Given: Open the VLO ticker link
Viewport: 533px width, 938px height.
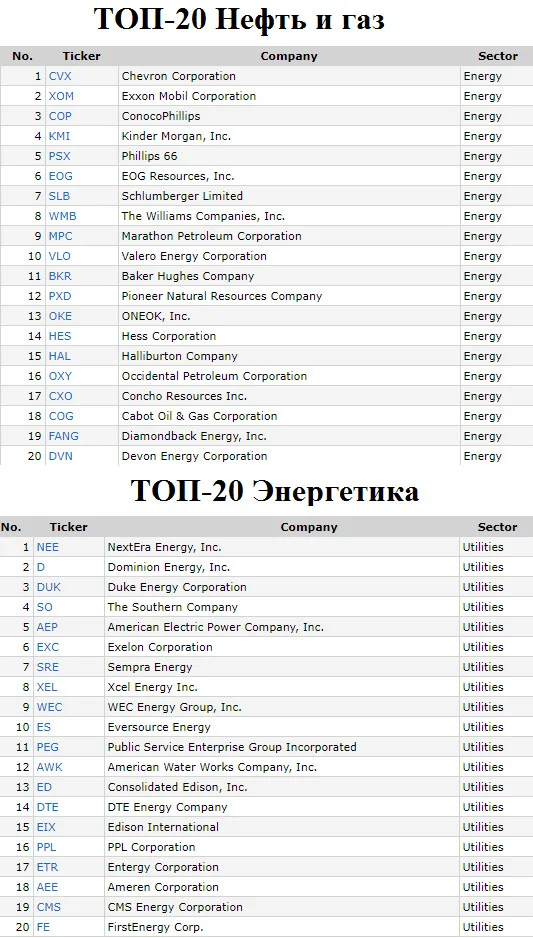Looking at the screenshot, I should tap(59, 256).
